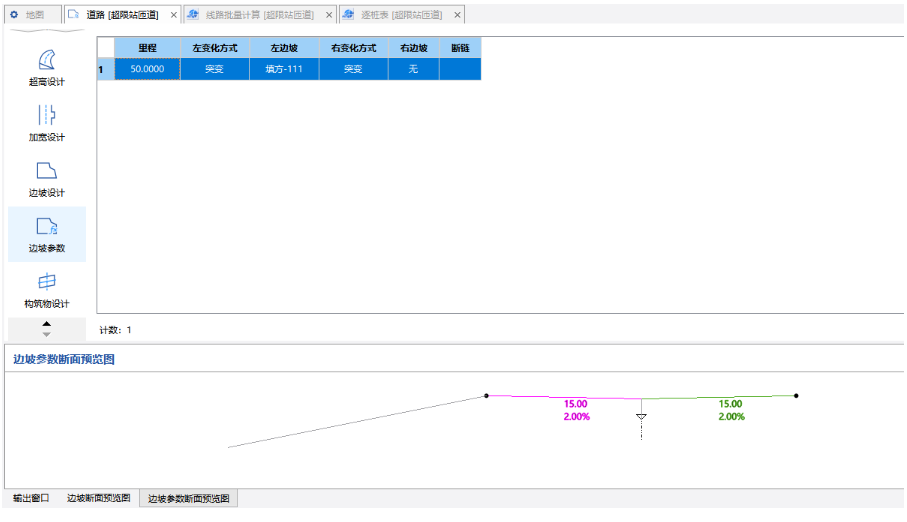
Task: Switch to the 地图 tab
Action: coord(34,15)
